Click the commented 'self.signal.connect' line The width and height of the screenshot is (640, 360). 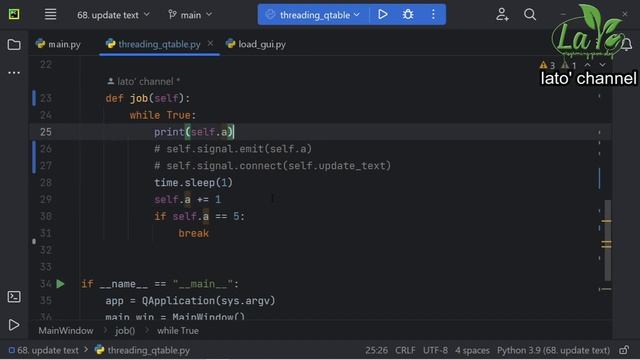[x=273, y=166]
